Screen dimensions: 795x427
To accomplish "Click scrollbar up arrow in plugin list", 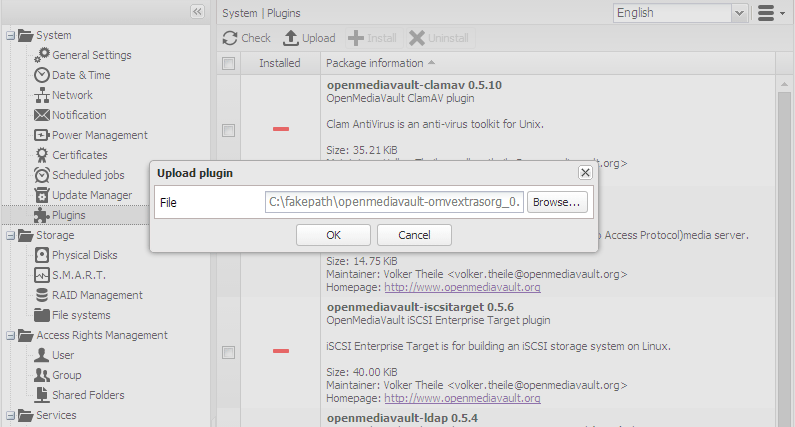I will click(784, 84).
